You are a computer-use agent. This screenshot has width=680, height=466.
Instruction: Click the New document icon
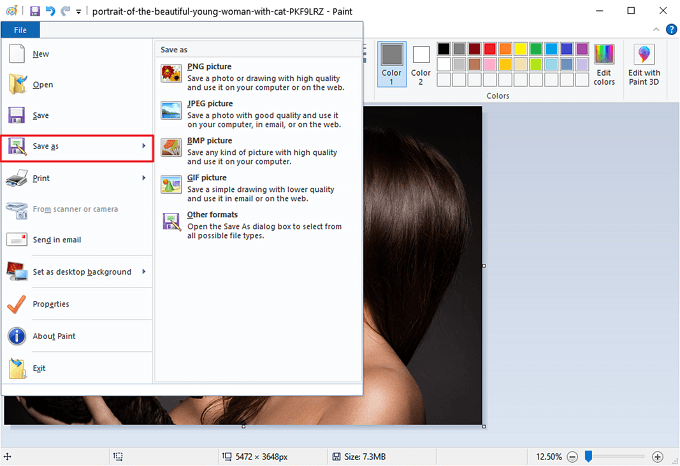pyautogui.click(x=17, y=54)
